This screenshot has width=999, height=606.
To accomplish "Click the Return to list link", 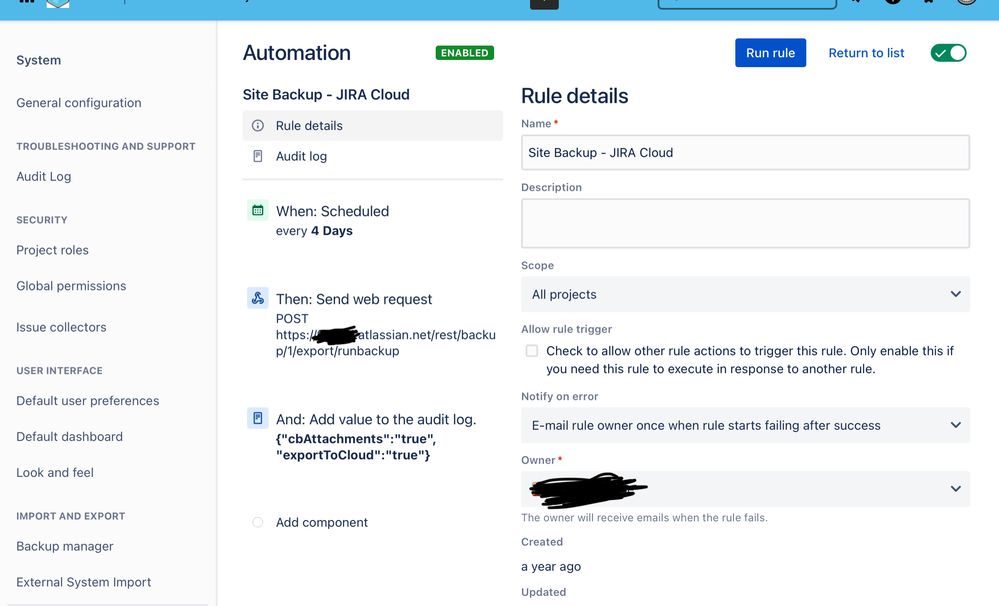I will point(866,53).
